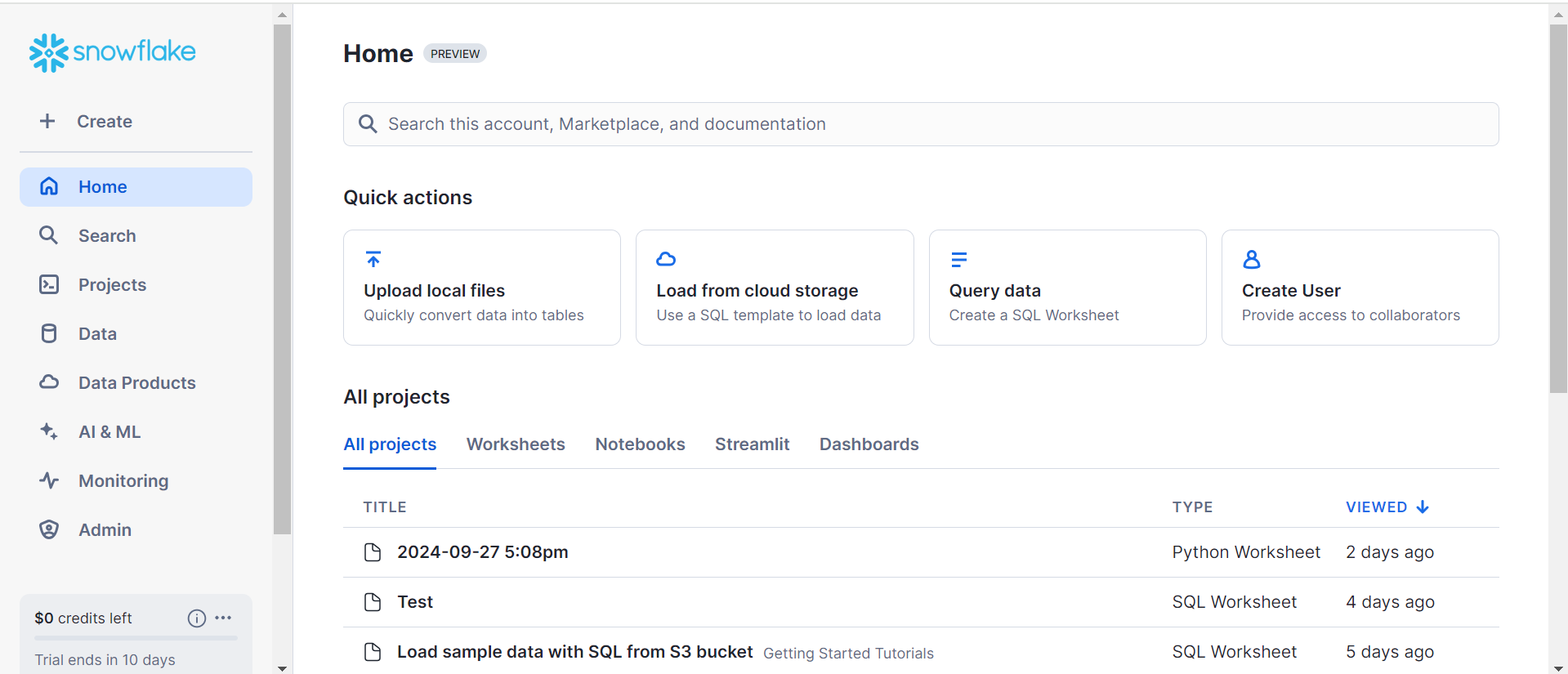The image size is (1568, 674).
Task: Switch to the Streamlit tab
Action: click(x=752, y=444)
